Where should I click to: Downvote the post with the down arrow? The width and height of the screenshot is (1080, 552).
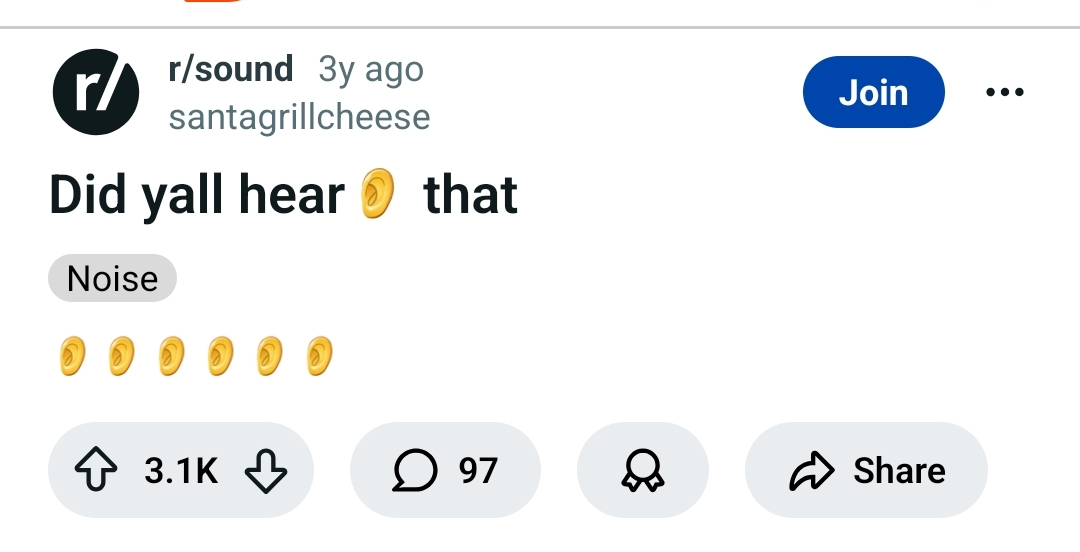pyautogui.click(x=265, y=470)
